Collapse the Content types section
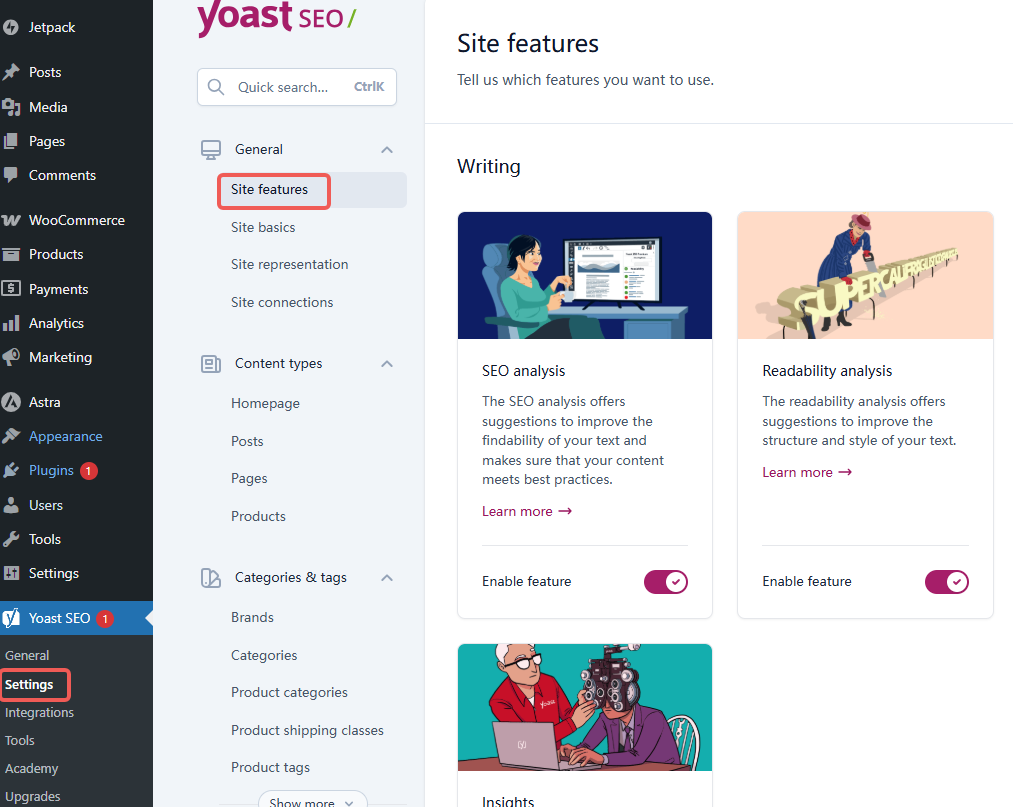 386,363
